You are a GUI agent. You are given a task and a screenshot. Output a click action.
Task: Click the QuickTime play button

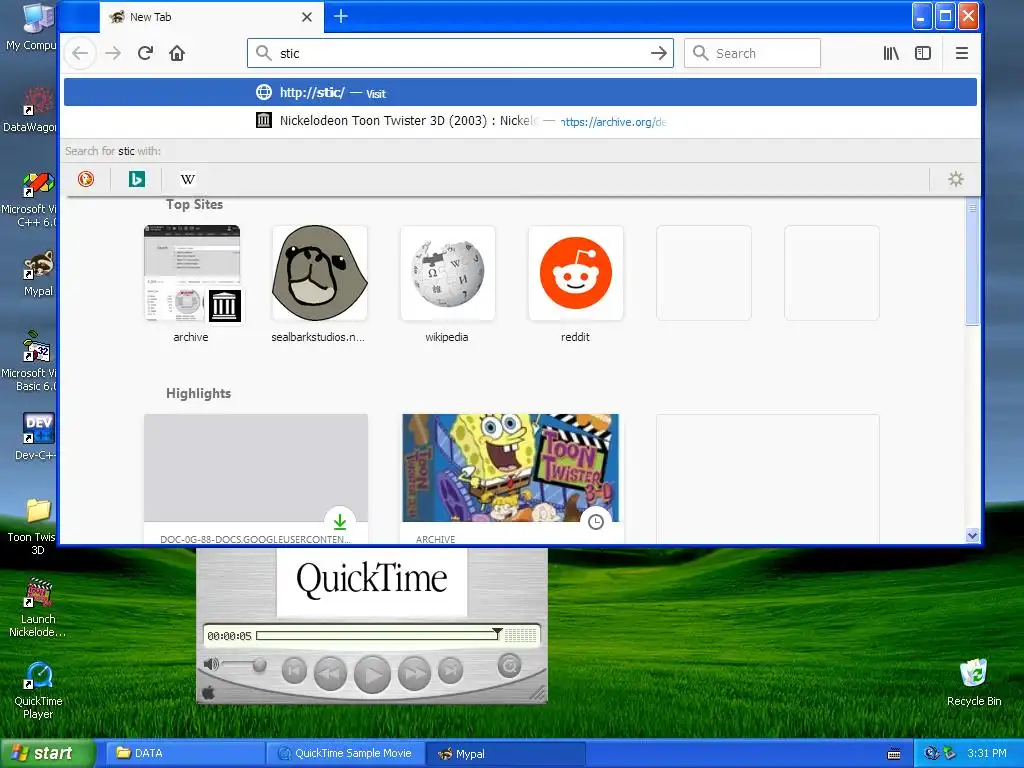tap(372, 674)
